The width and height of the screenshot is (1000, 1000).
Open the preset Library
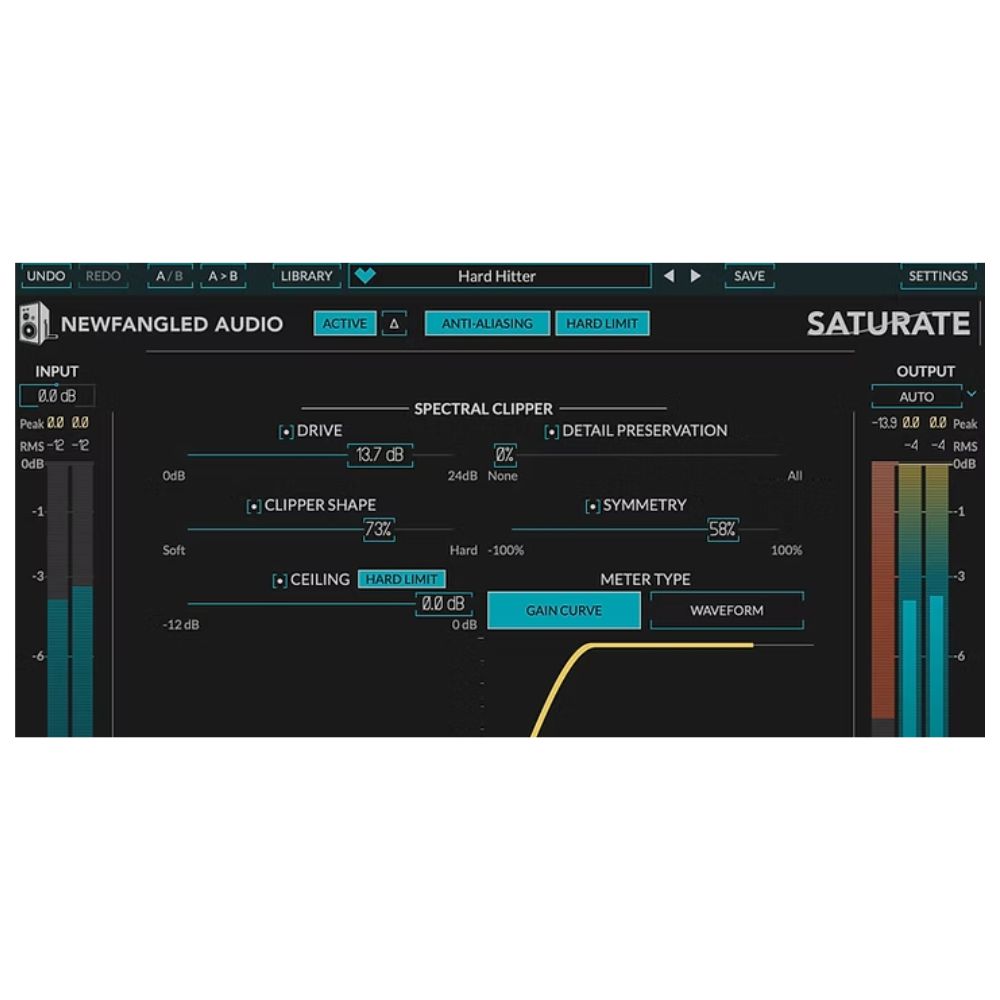point(307,276)
